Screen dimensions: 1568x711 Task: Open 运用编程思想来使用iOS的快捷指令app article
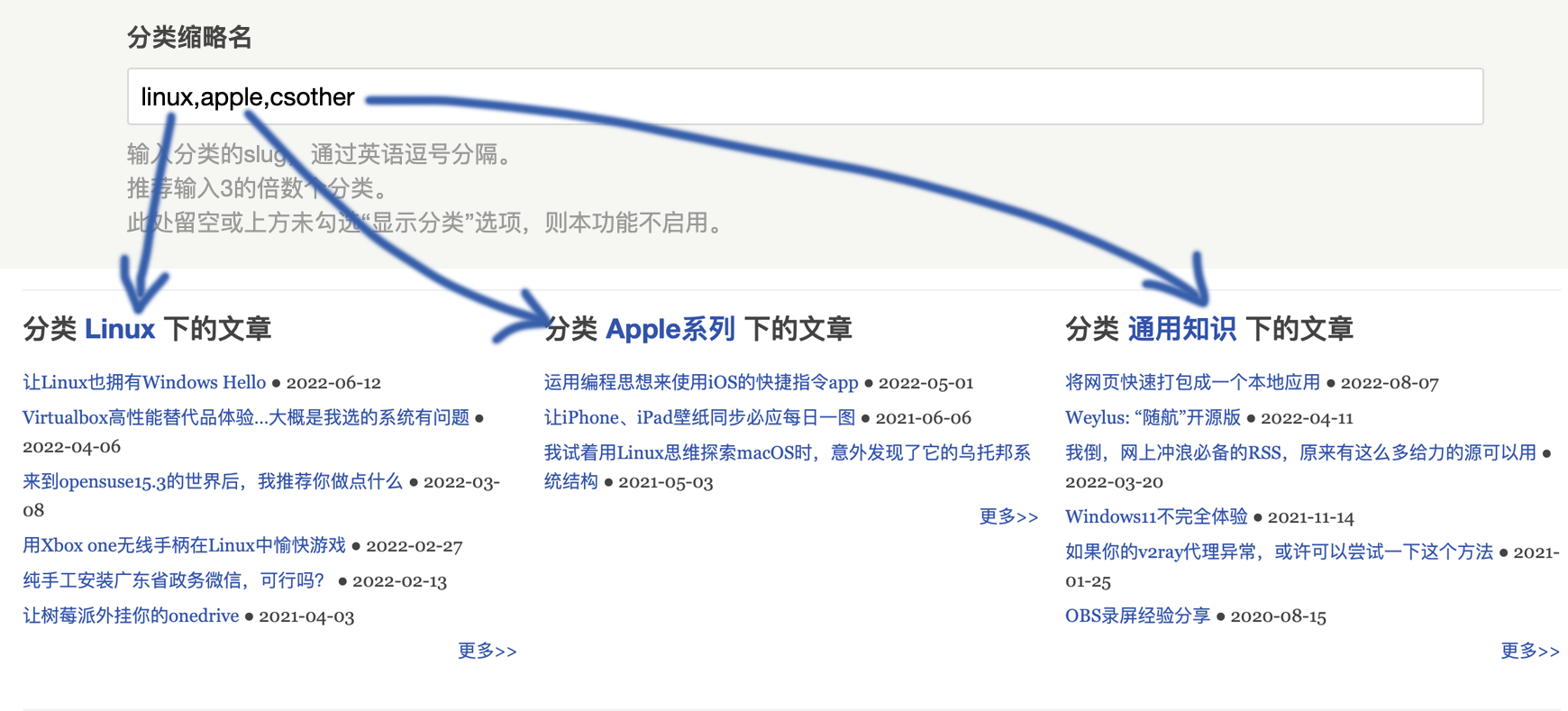tap(700, 382)
